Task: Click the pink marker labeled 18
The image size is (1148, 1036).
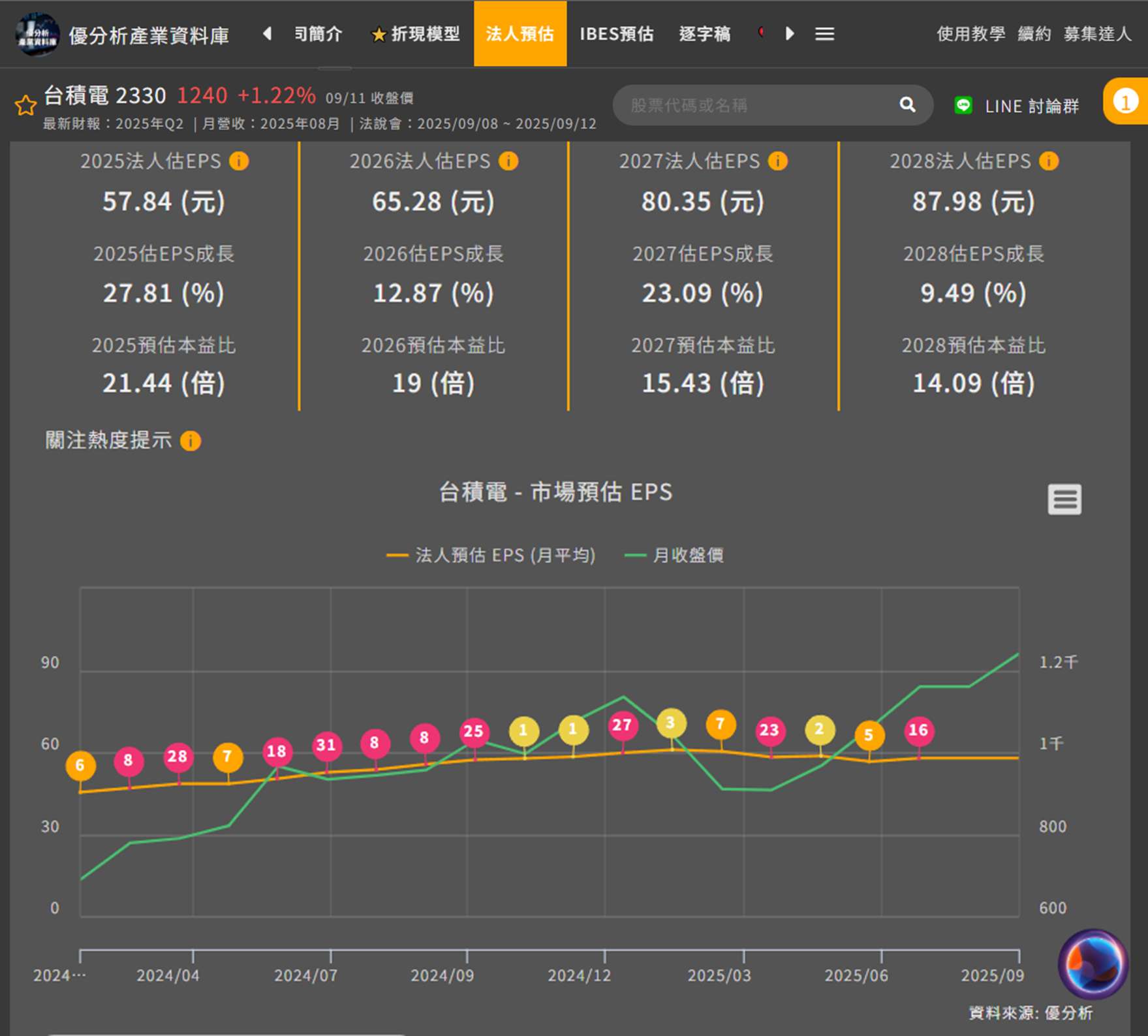Action: 277,751
